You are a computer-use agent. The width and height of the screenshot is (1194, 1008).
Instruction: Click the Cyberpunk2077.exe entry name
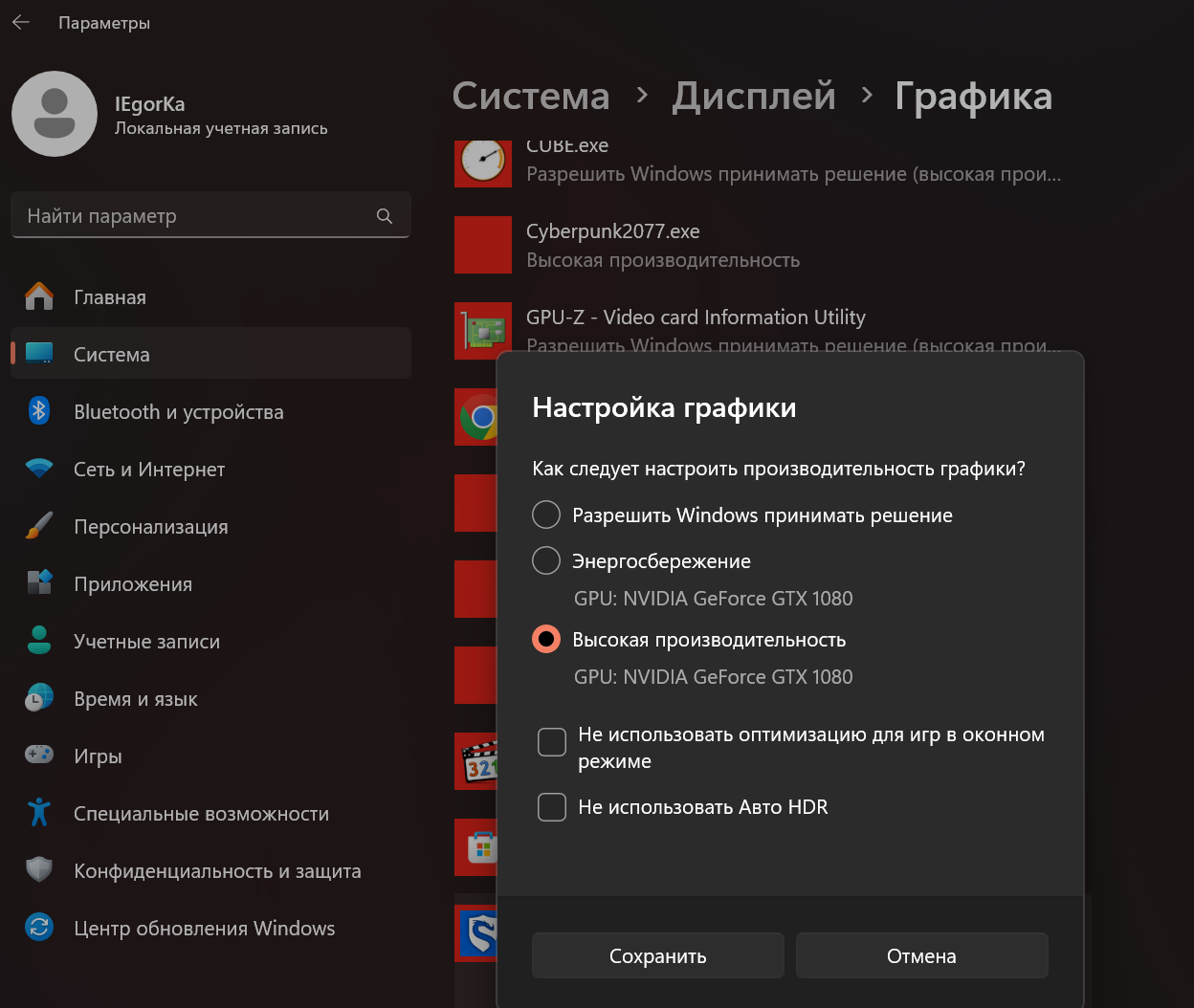click(x=612, y=231)
